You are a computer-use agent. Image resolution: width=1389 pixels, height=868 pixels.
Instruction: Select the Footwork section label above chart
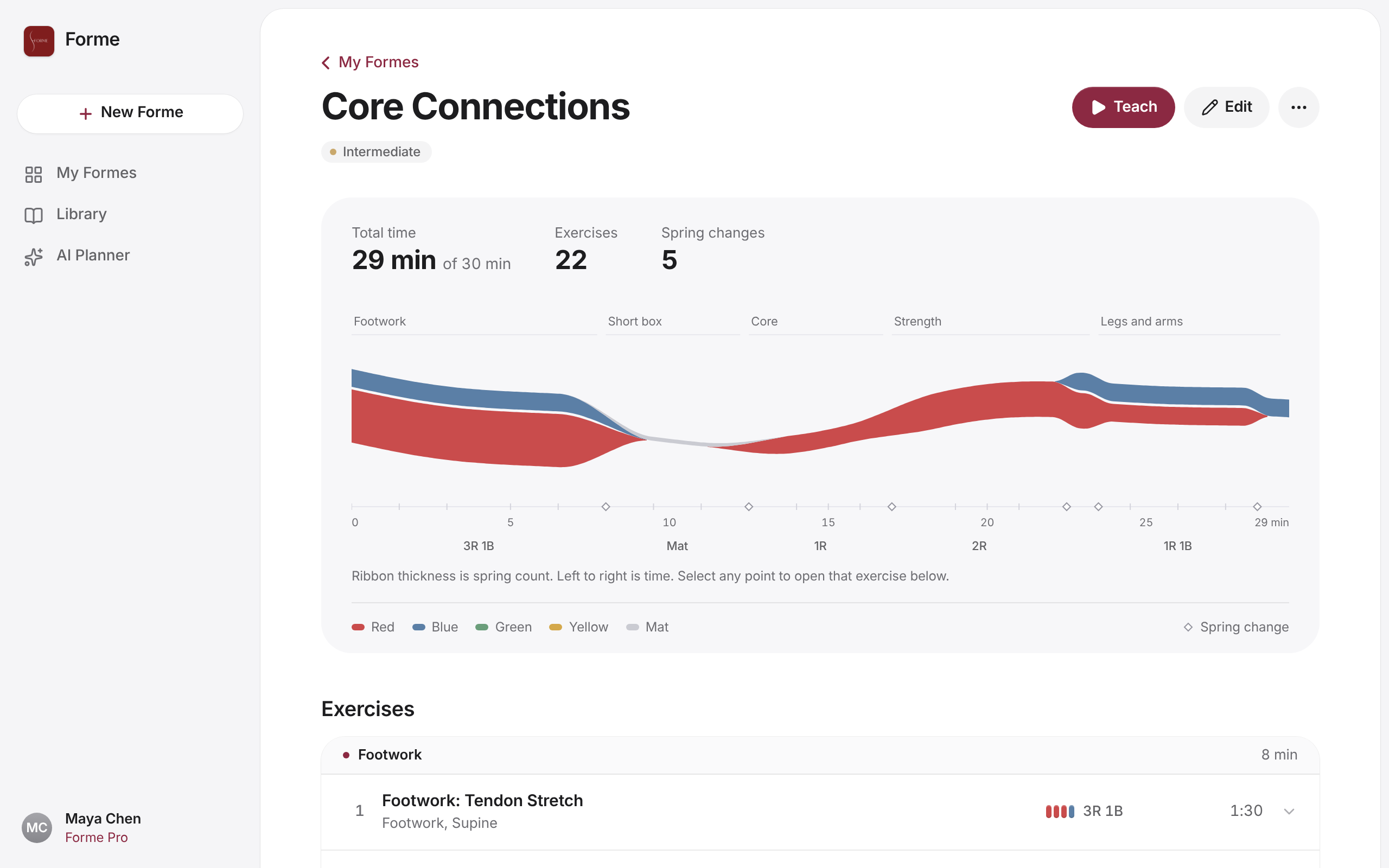pos(379,322)
